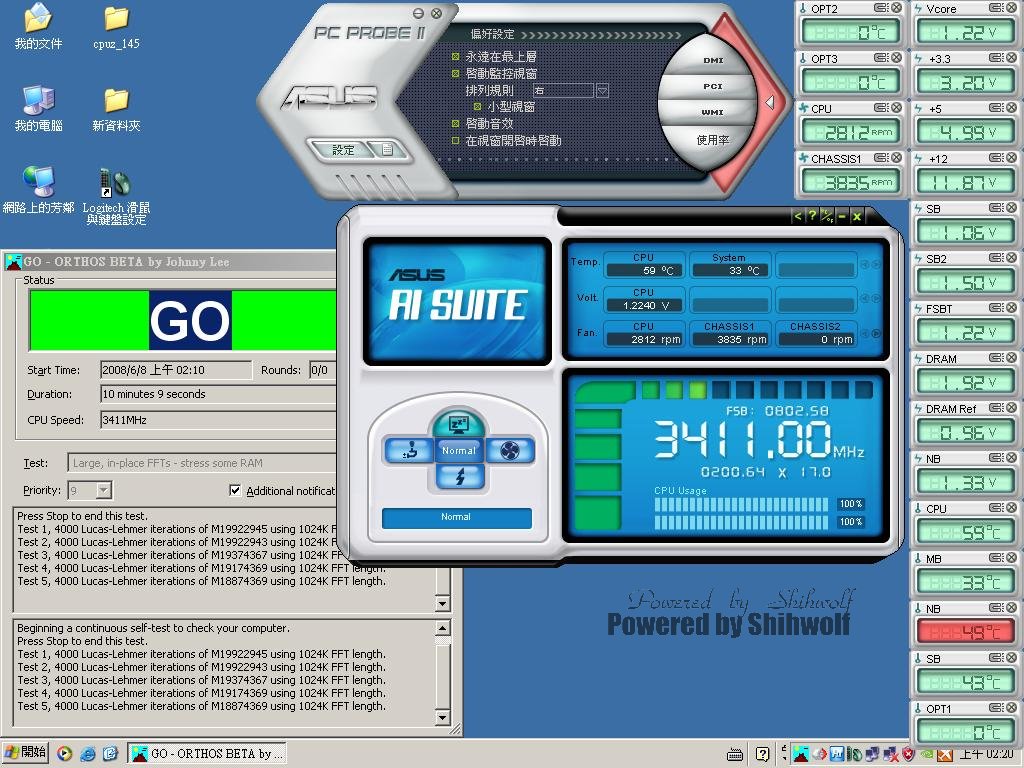The width and height of the screenshot is (1024, 768).
Task: Click the taskbar clock showing 上午 02:20
Action: tap(986, 754)
